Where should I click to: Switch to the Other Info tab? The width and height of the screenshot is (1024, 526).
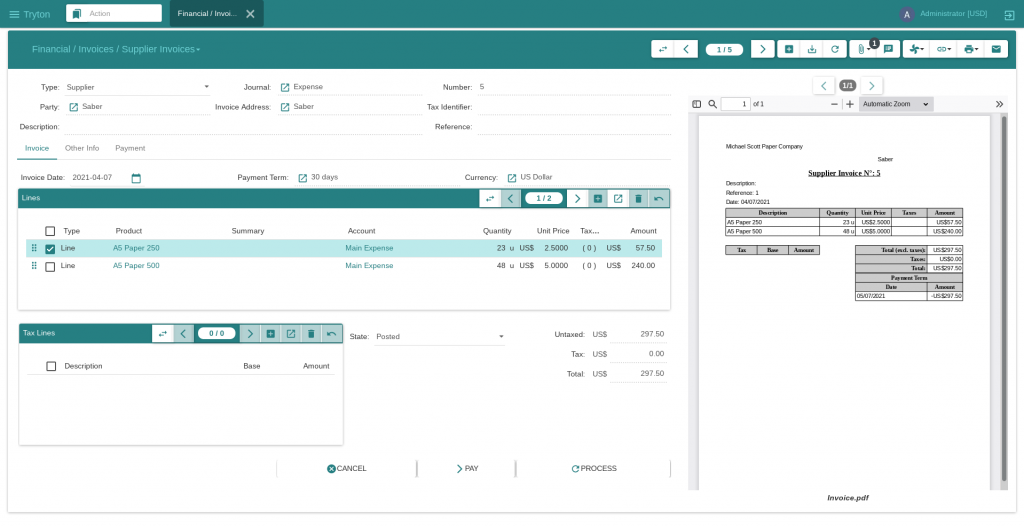tap(82, 148)
